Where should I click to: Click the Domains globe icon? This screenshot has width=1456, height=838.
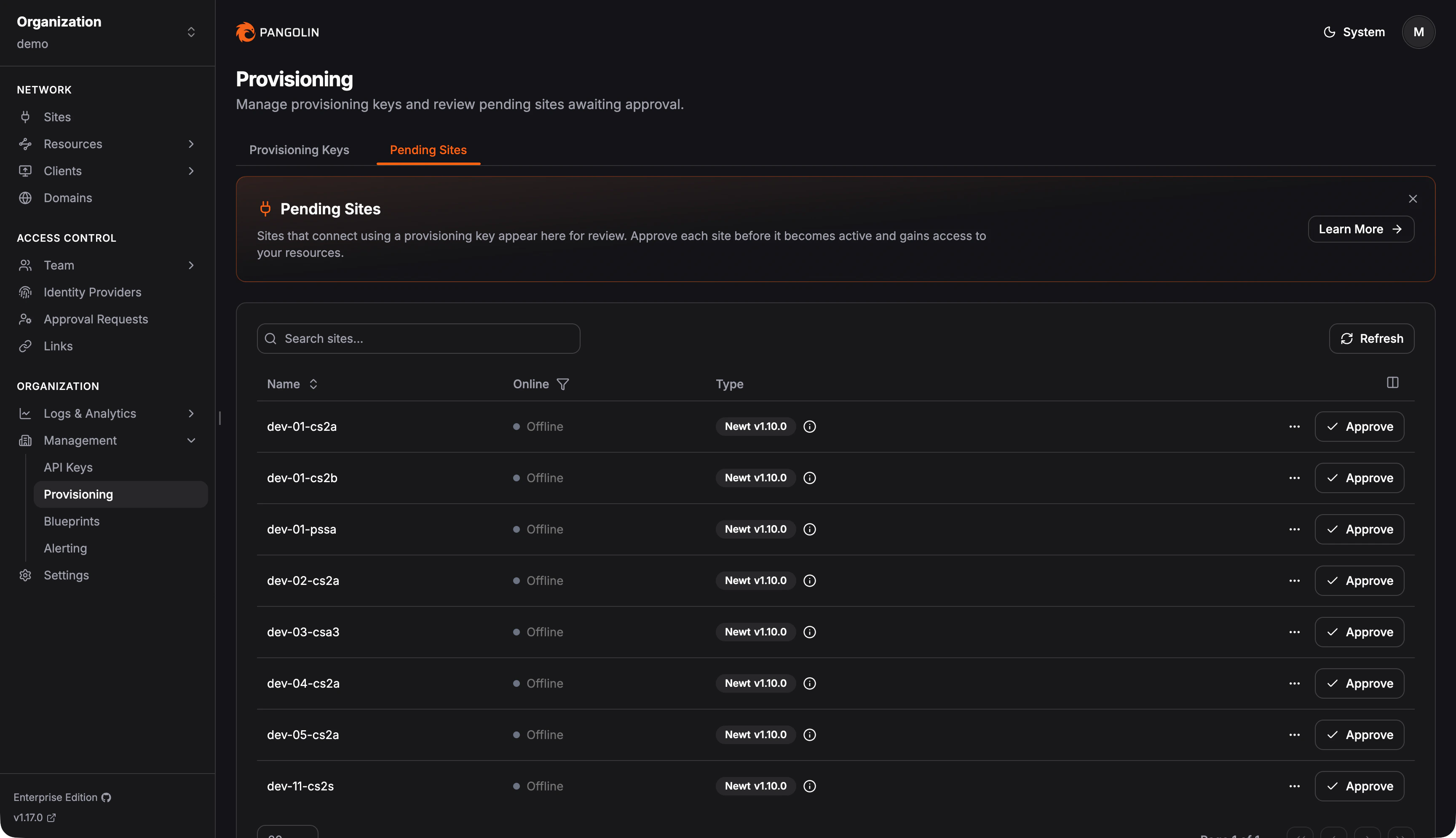click(x=25, y=197)
